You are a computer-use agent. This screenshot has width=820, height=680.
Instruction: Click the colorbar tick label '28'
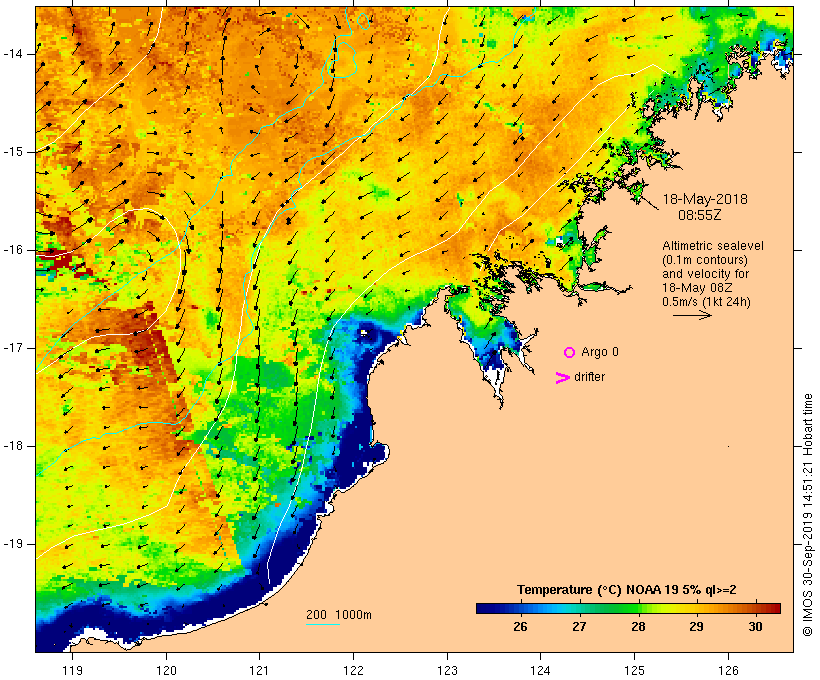pos(637,627)
